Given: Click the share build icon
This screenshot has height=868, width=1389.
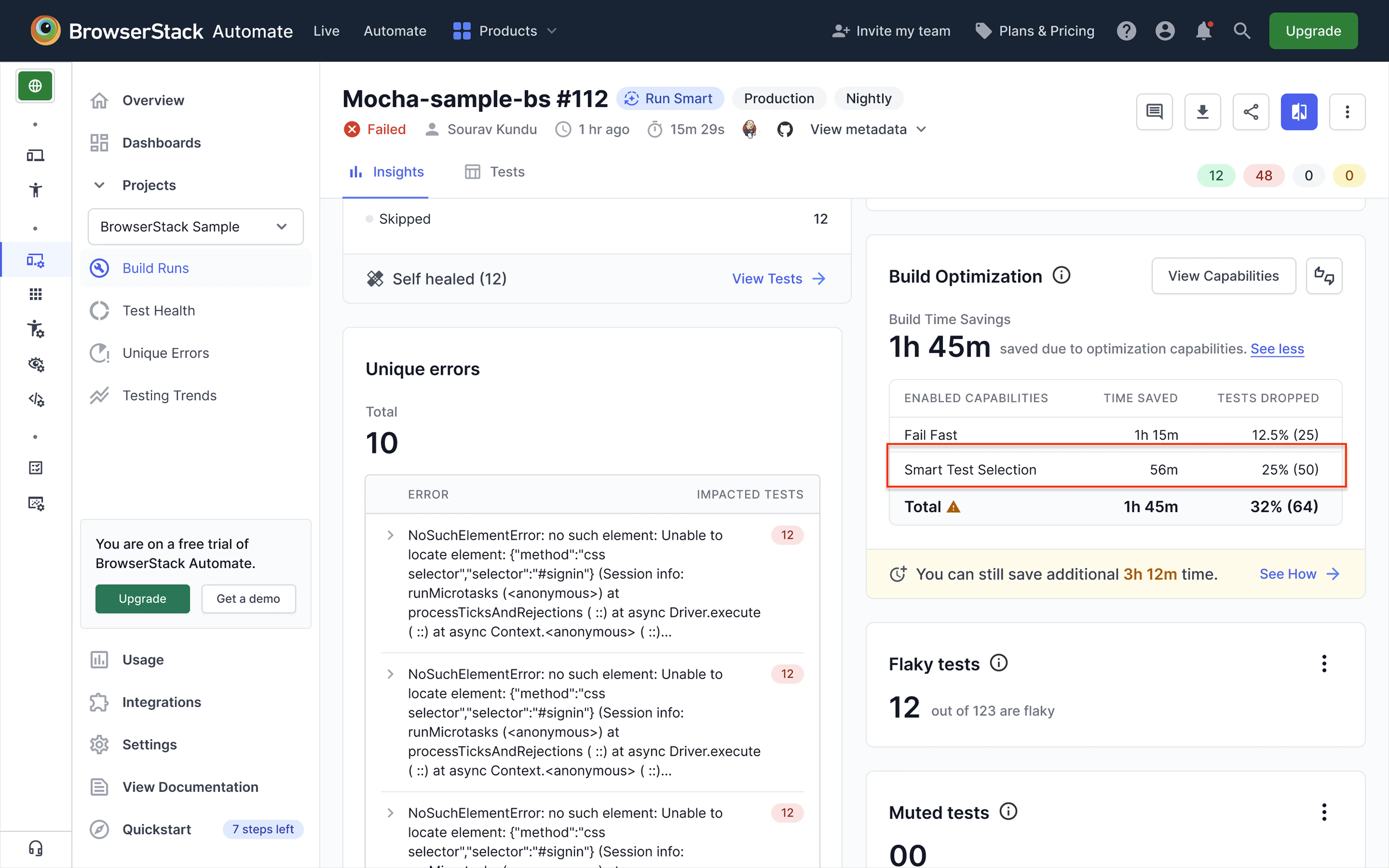Looking at the screenshot, I should tap(1251, 112).
